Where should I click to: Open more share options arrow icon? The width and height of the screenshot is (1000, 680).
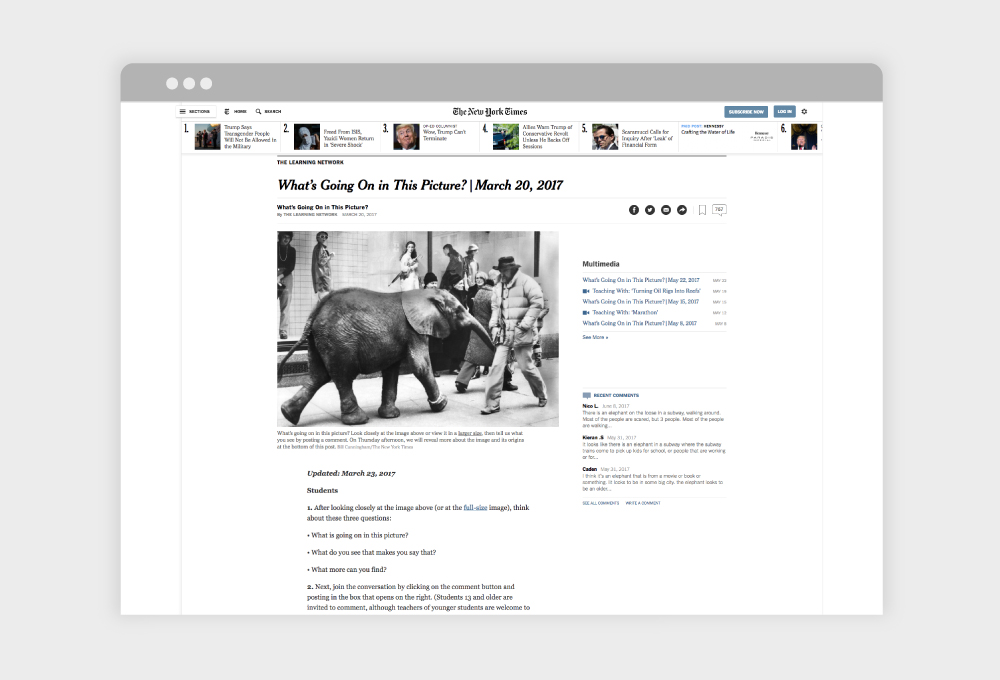click(682, 210)
